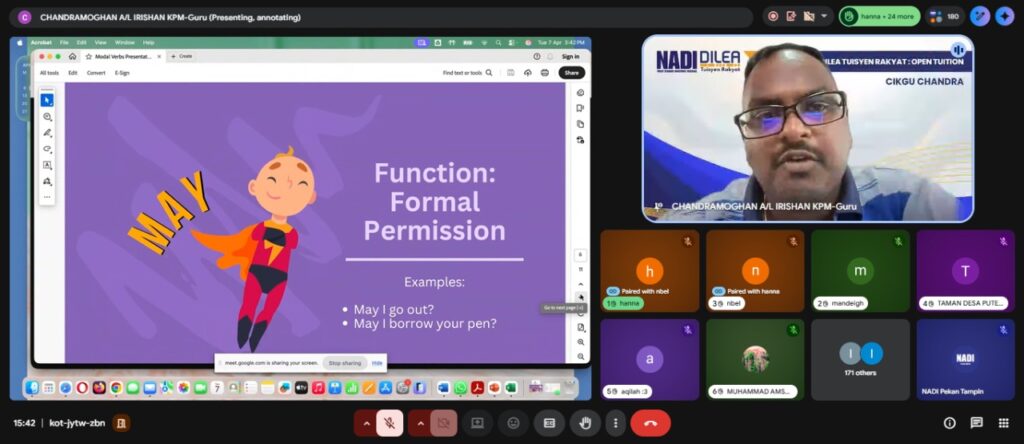Click the red Leave call button
The image size is (1024, 444).
pyautogui.click(x=650, y=423)
